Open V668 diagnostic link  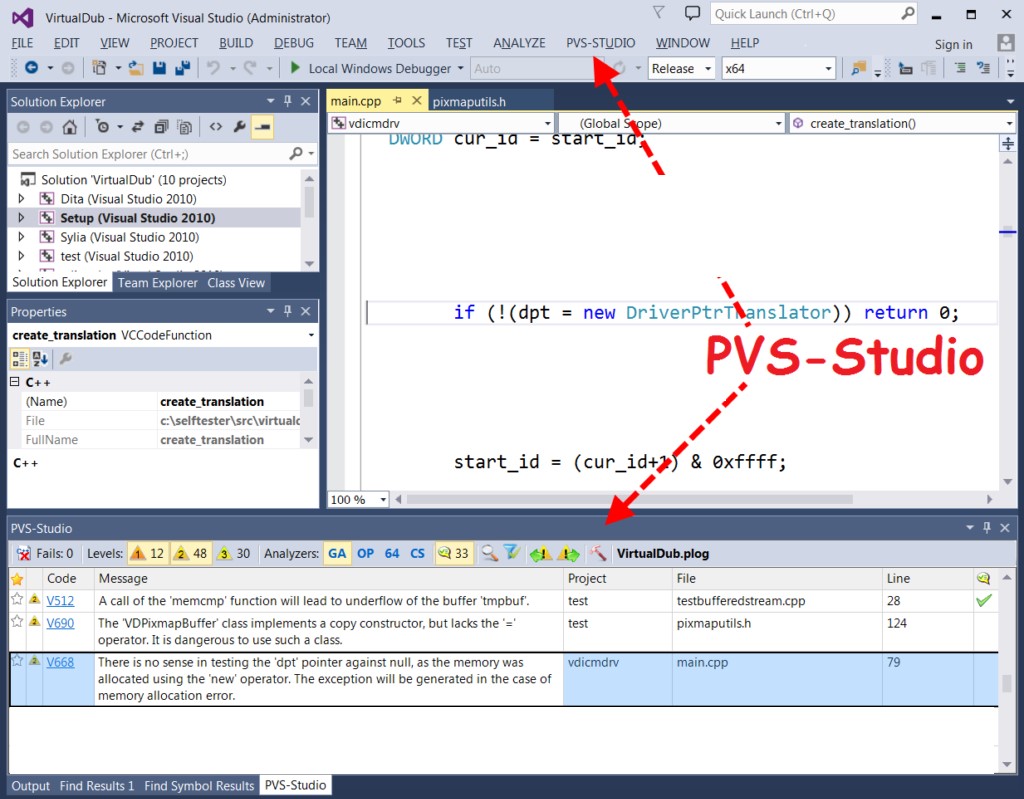60,662
